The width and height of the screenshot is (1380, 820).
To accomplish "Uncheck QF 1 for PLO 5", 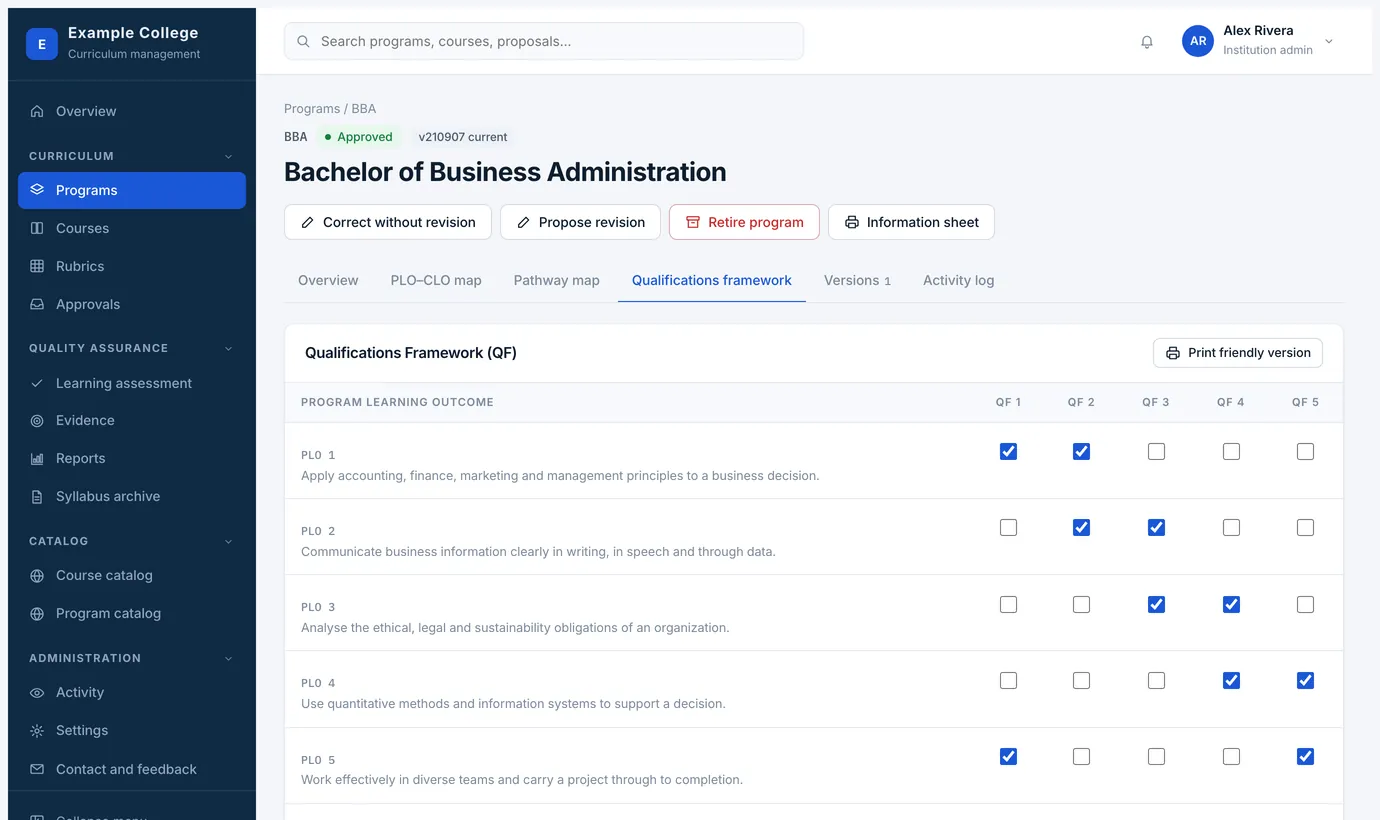I will 1008,756.
